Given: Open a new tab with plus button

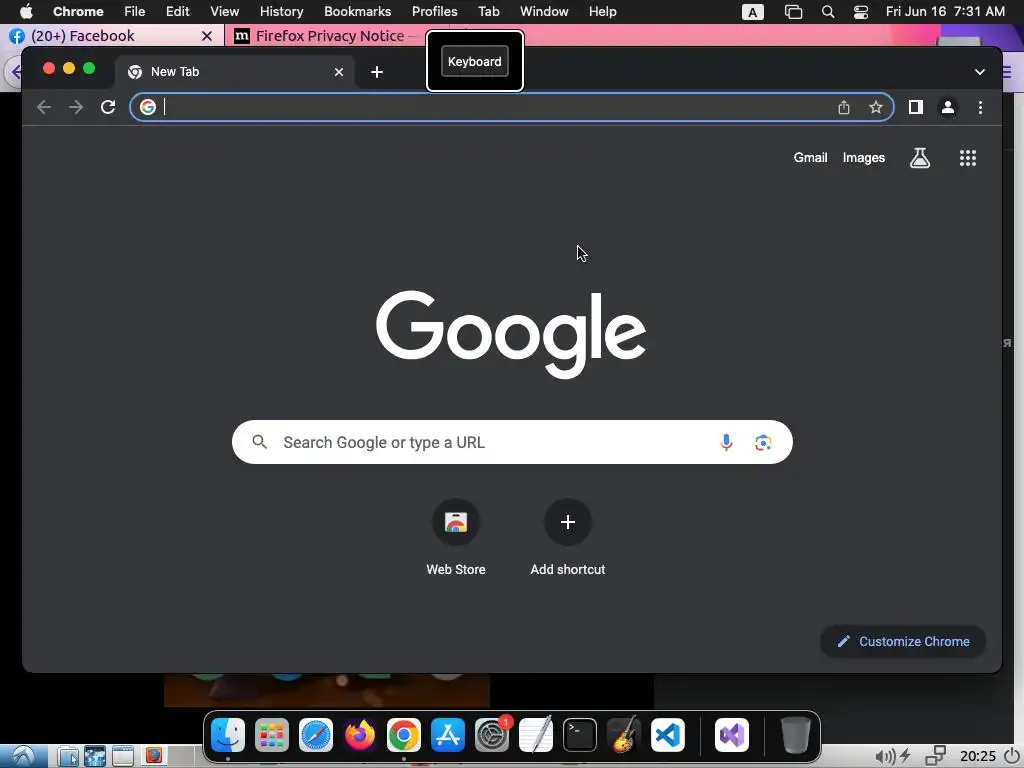Looking at the screenshot, I should [x=377, y=72].
